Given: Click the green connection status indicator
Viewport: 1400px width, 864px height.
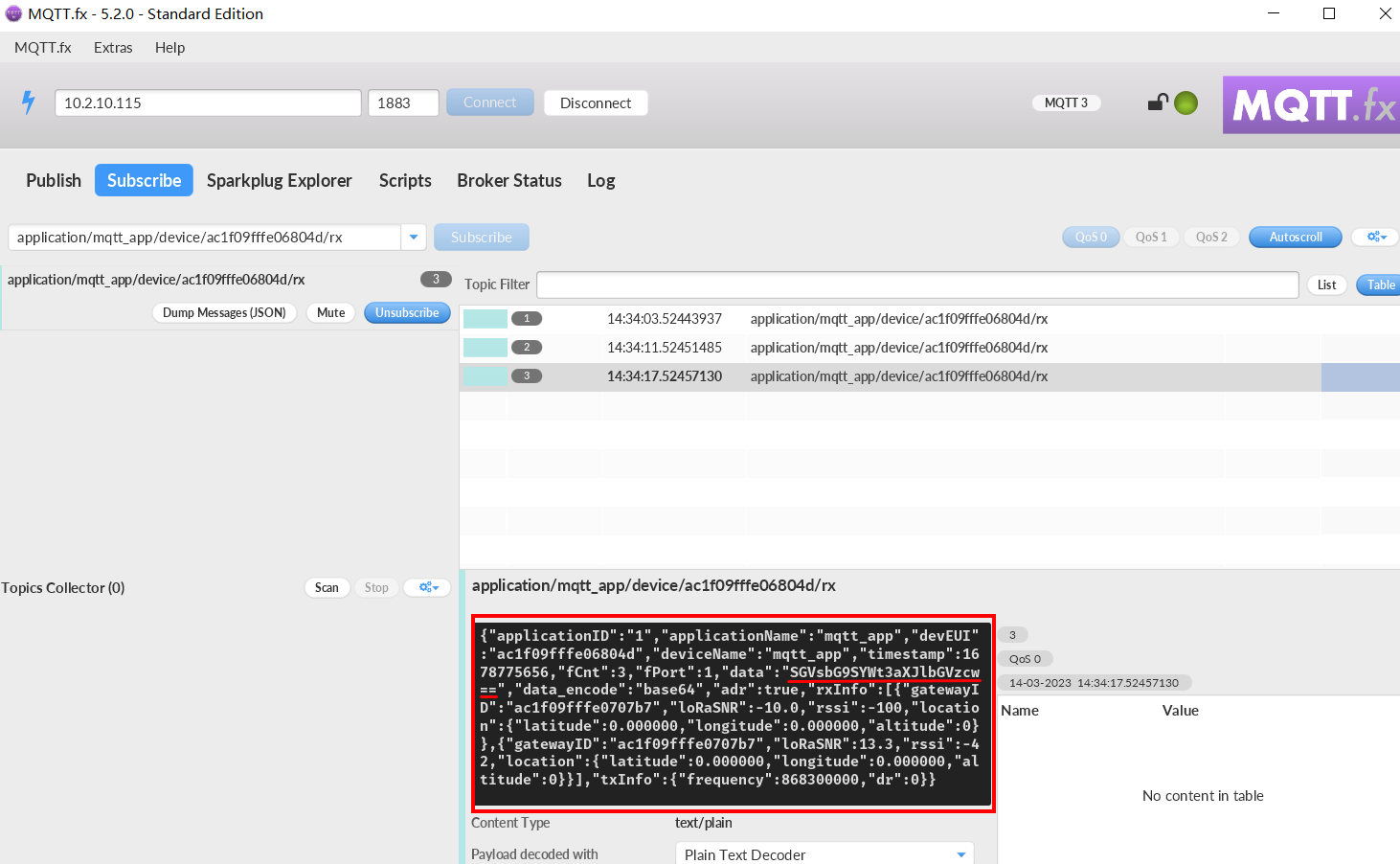Looking at the screenshot, I should [1185, 102].
